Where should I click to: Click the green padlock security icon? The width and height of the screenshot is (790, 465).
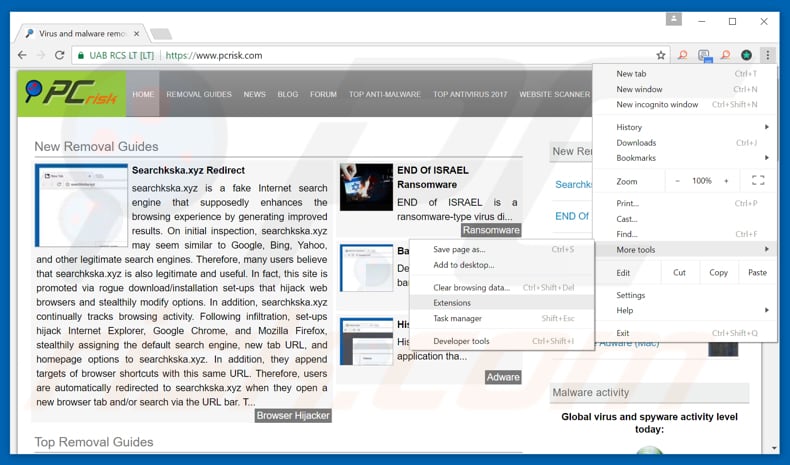pyautogui.click(x=81, y=55)
